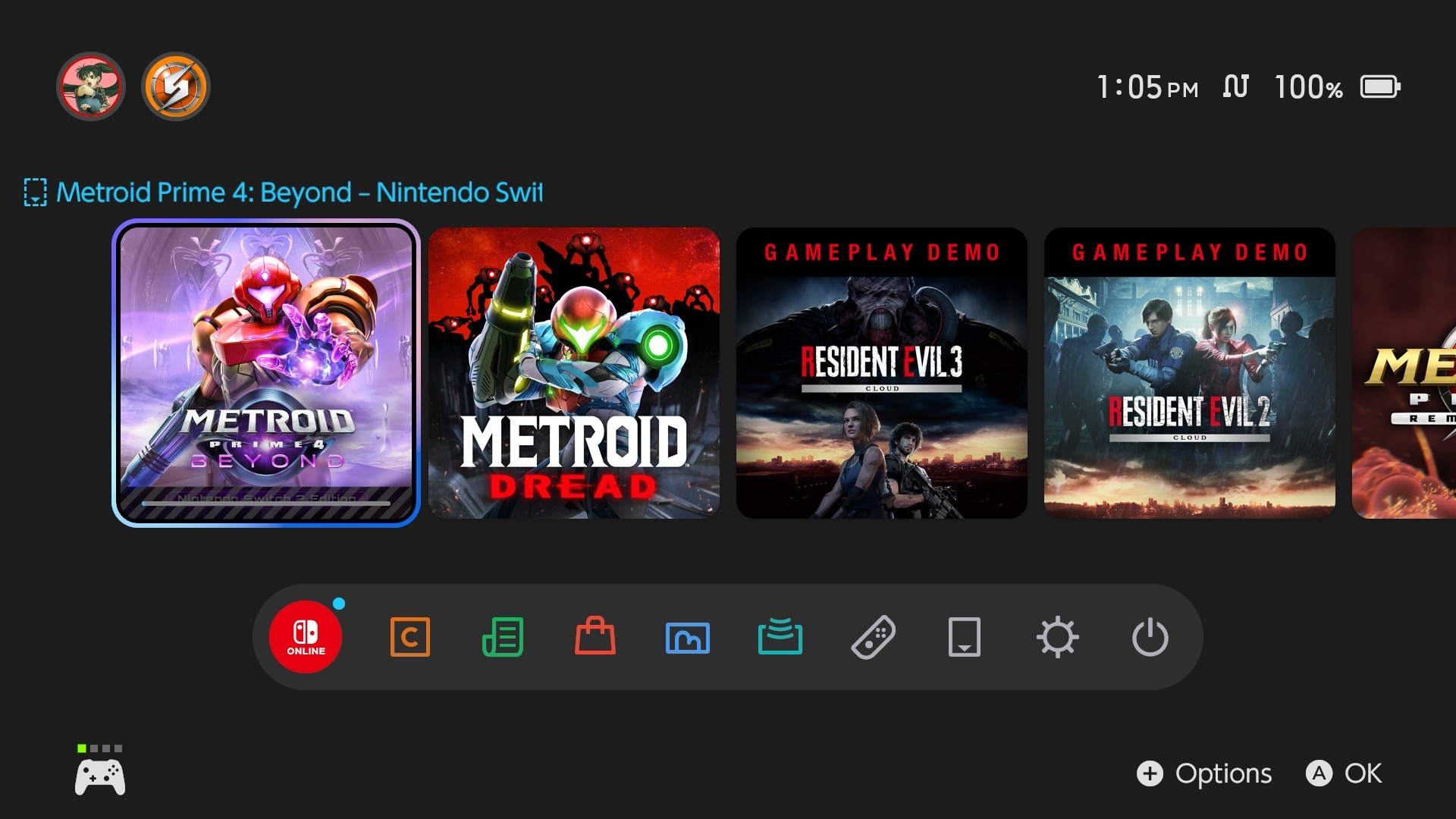Select the Power sleep icon

[1150, 637]
